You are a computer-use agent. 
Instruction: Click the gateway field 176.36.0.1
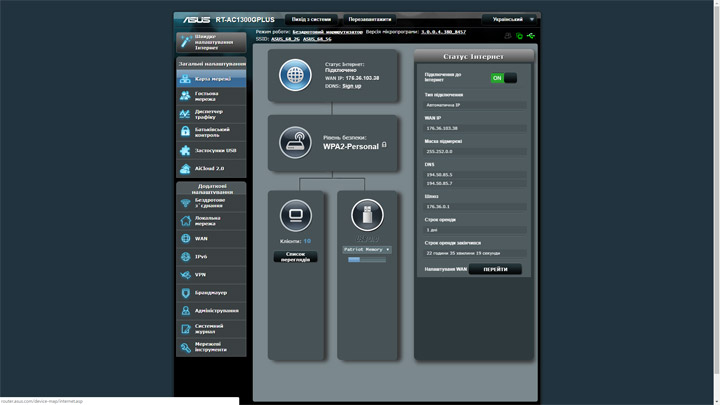click(475, 207)
